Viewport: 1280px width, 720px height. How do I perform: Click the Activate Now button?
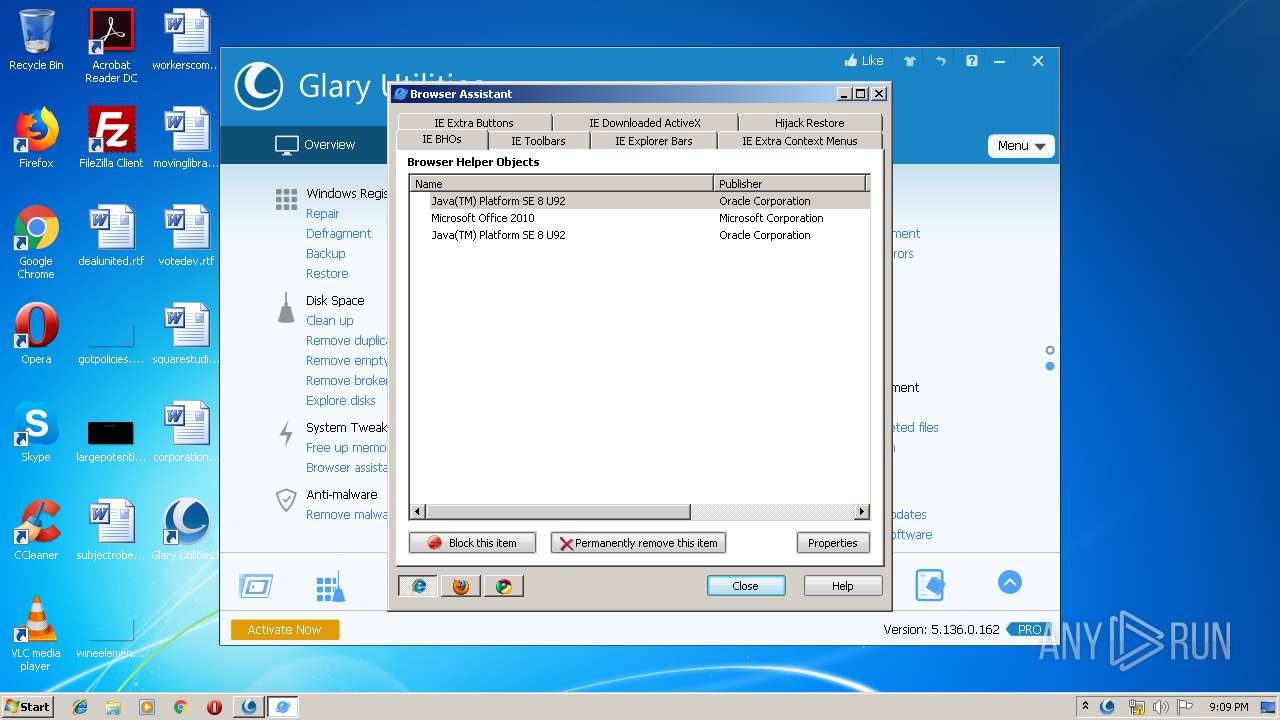coord(285,630)
